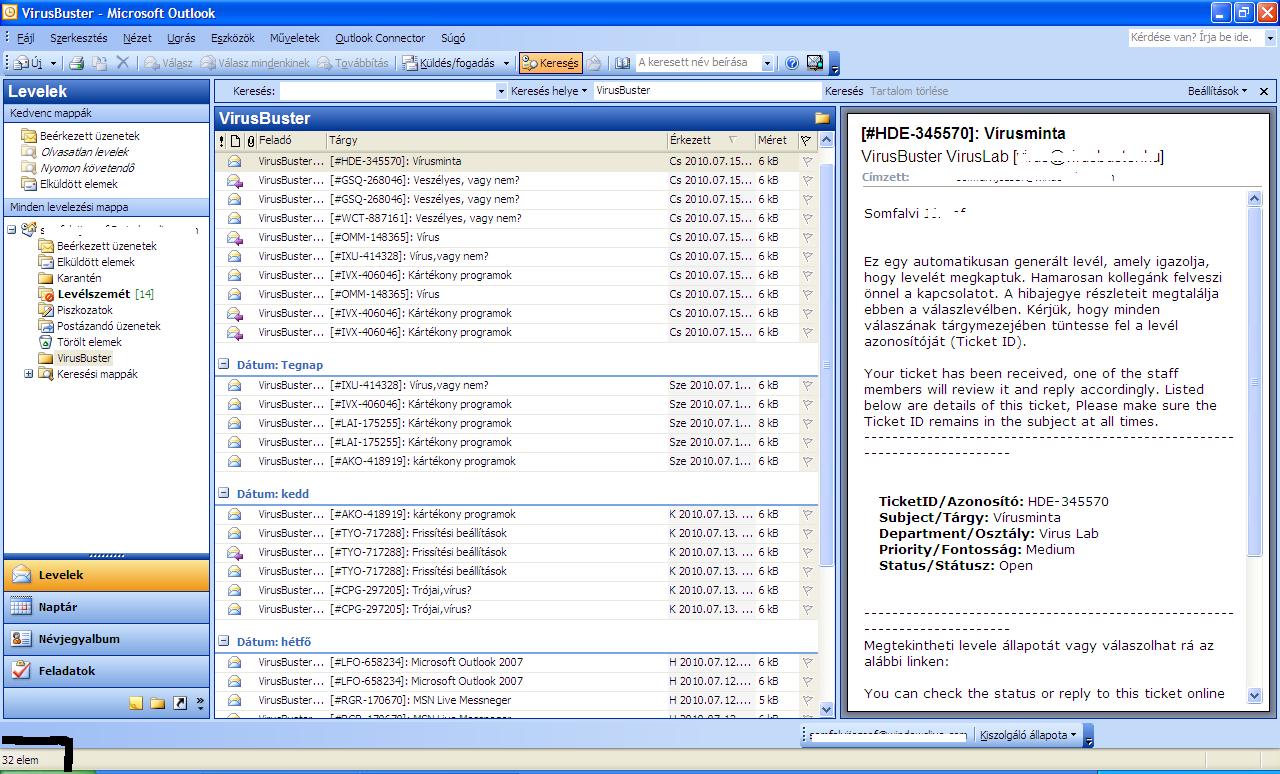Open the Küldés/fogadás dropdown arrow
1280x774 pixels.
[506, 63]
